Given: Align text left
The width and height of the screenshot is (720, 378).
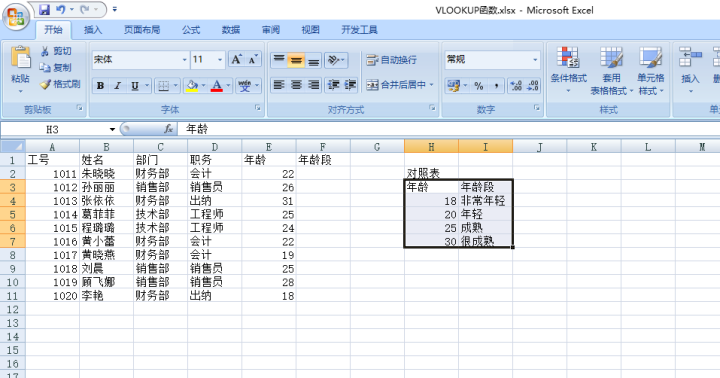Looking at the screenshot, I should (x=279, y=85).
